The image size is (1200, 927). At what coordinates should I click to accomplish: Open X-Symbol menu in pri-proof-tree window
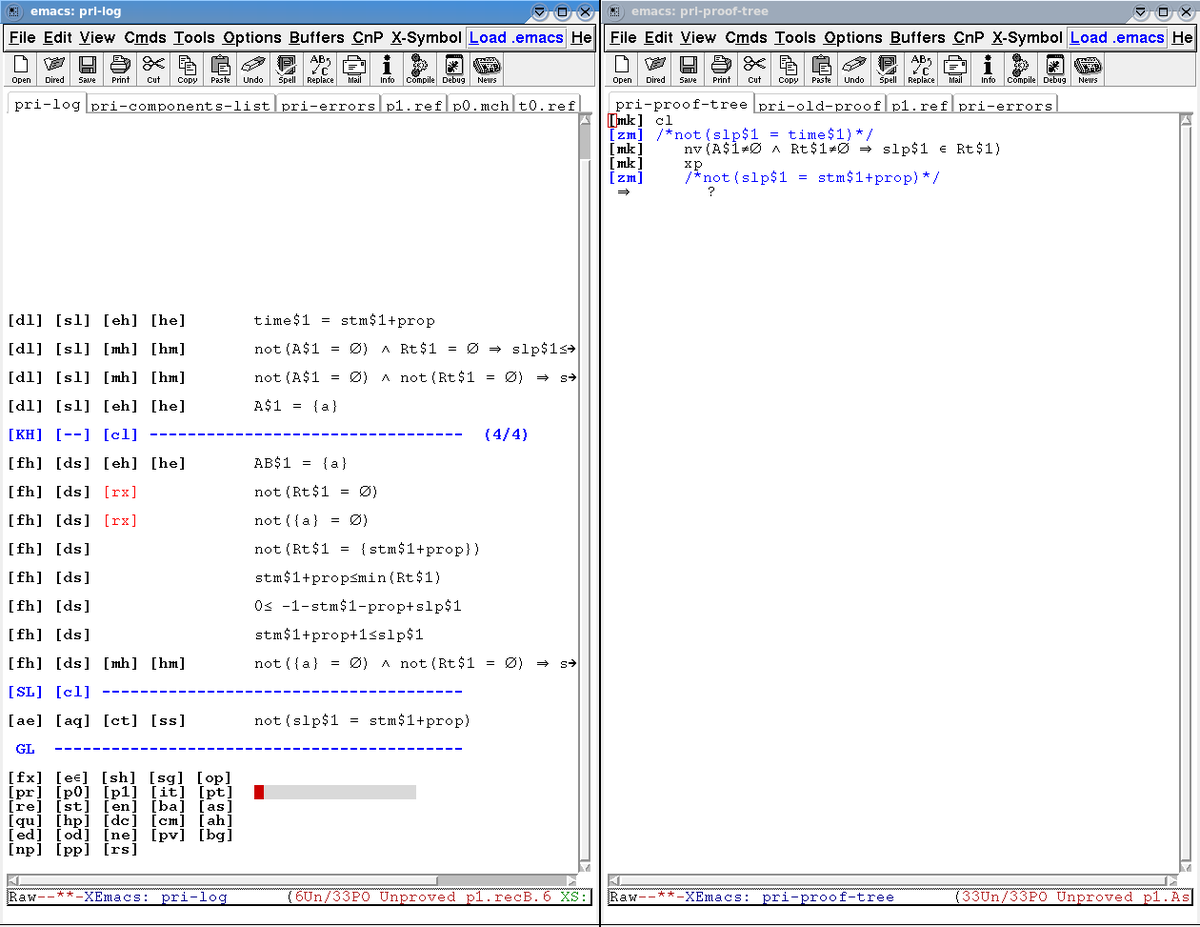point(1027,37)
